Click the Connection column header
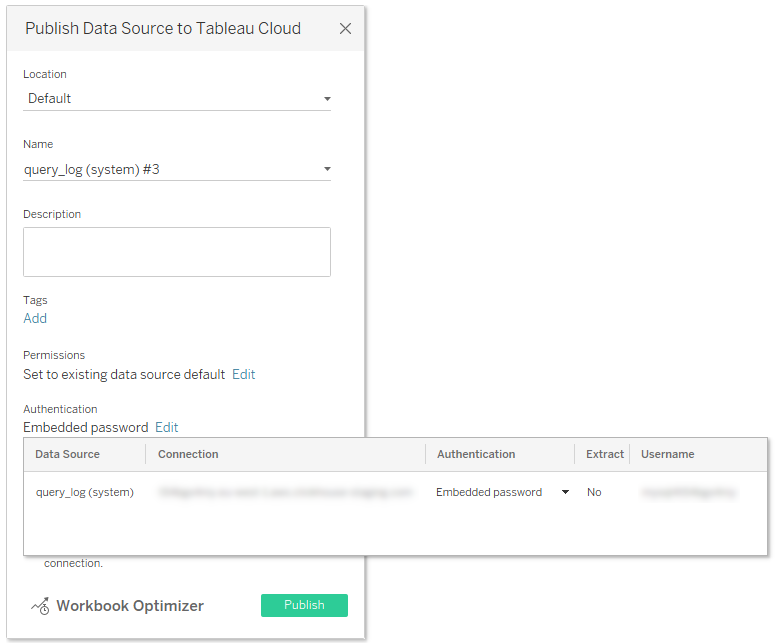Screen dimensions: 775x643 pos(188,454)
